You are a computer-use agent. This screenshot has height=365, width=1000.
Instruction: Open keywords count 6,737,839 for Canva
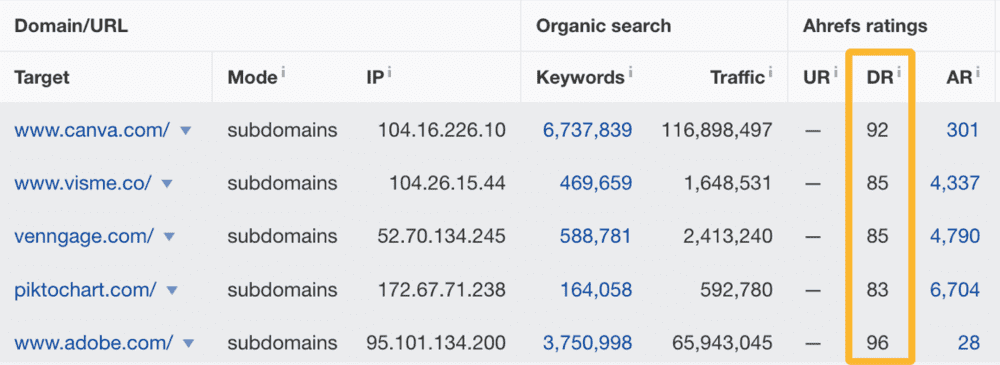(x=587, y=130)
